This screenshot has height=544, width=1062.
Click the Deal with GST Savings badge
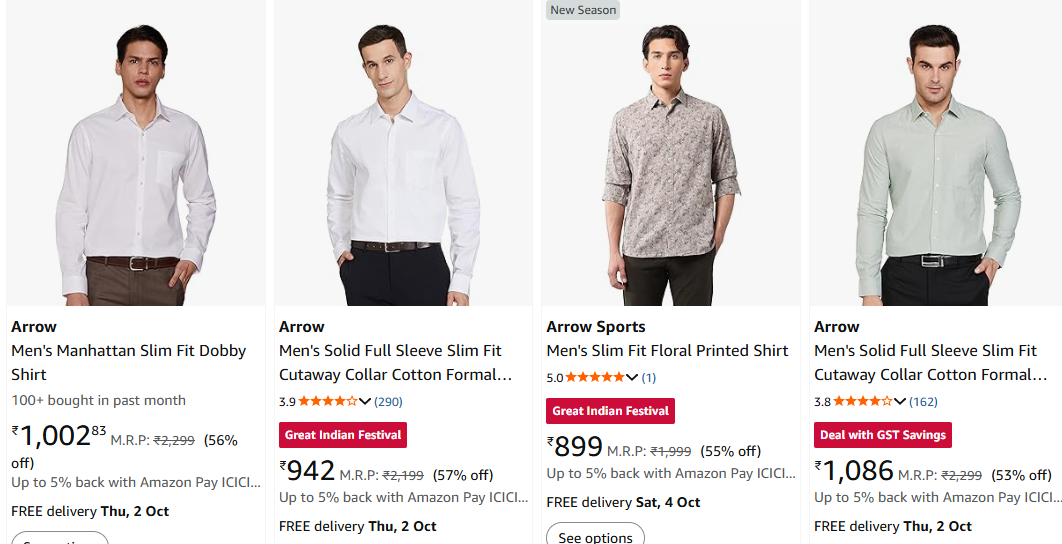[x=882, y=435]
